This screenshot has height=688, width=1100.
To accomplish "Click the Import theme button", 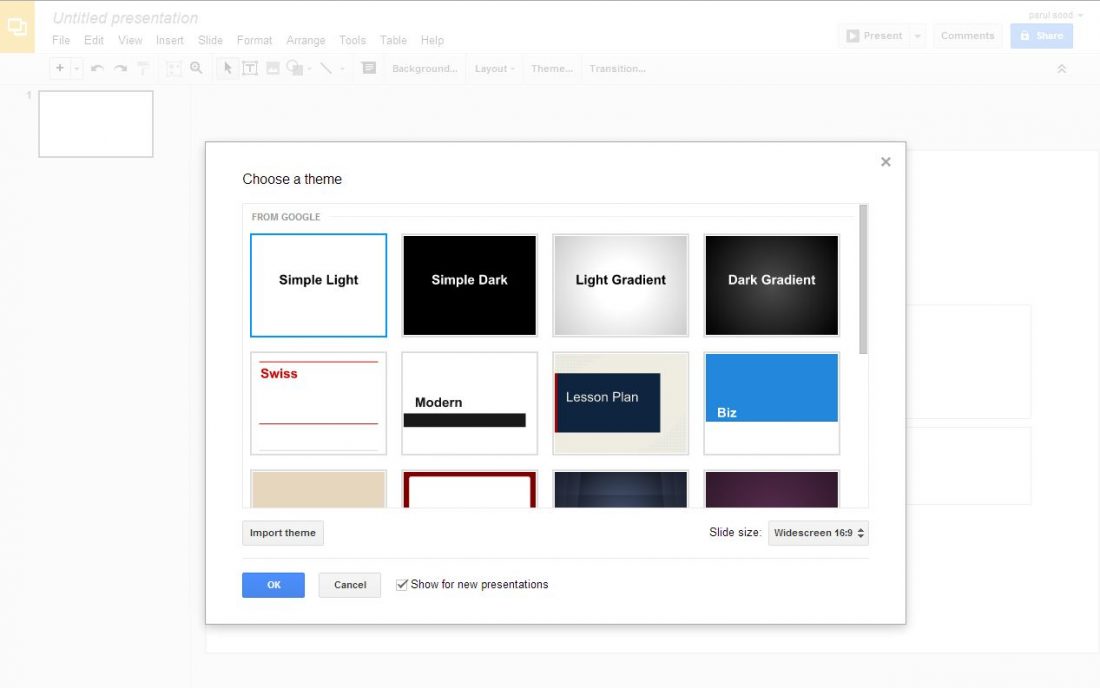I will (282, 533).
